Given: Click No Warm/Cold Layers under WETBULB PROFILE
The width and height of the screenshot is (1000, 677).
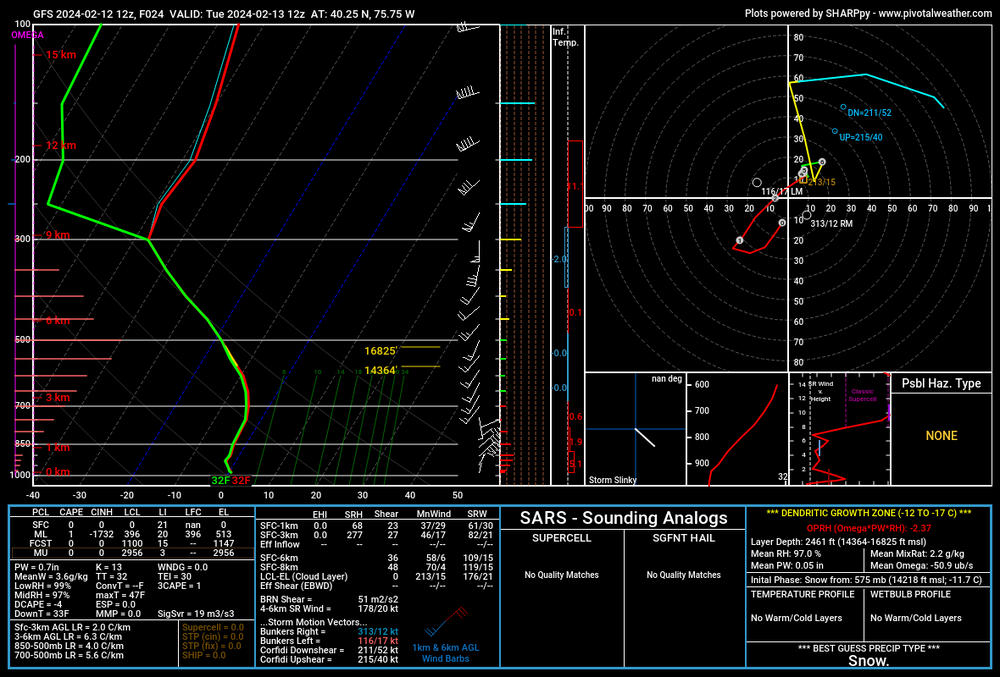Looking at the screenshot, I should tap(915, 618).
